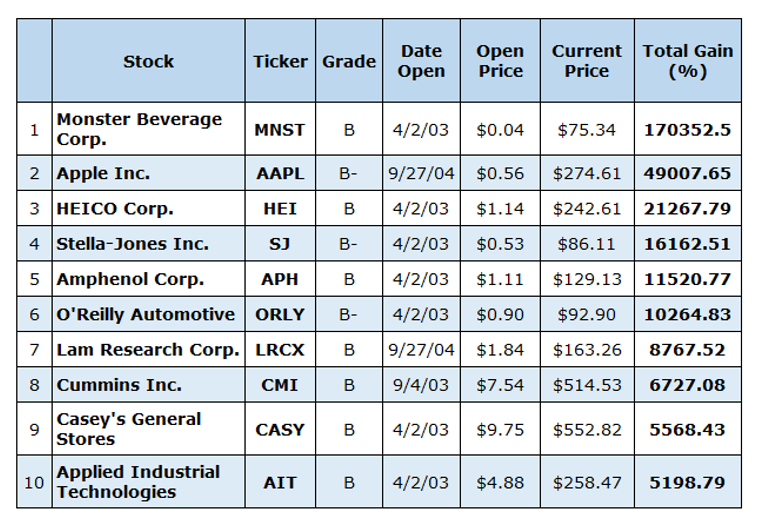
Task: Click the MNST ticker symbol
Action: click(x=280, y=129)
